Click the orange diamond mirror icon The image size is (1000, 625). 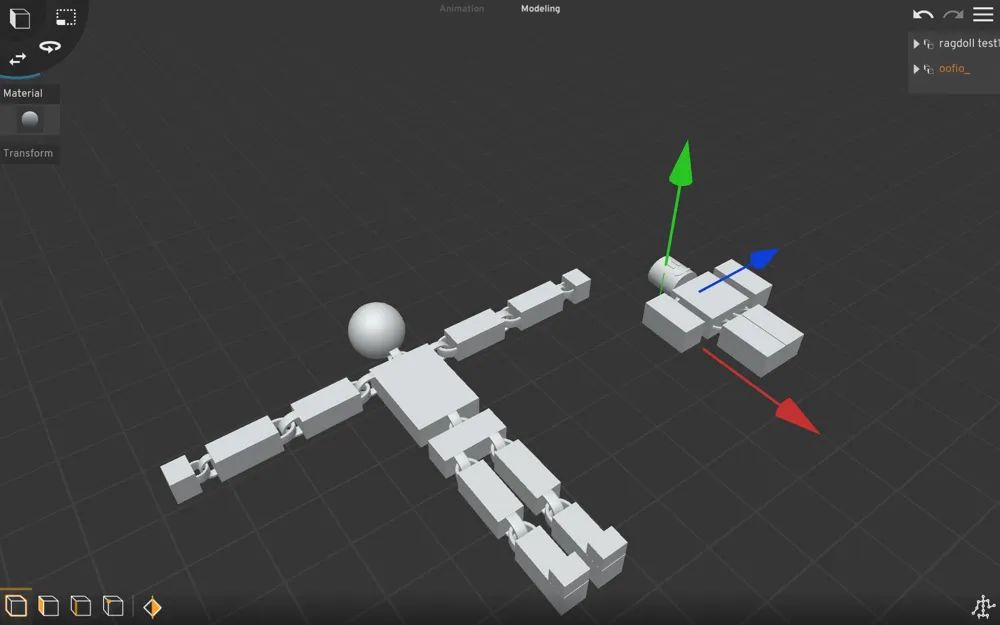pyautogui.click(x=152, y=607)
